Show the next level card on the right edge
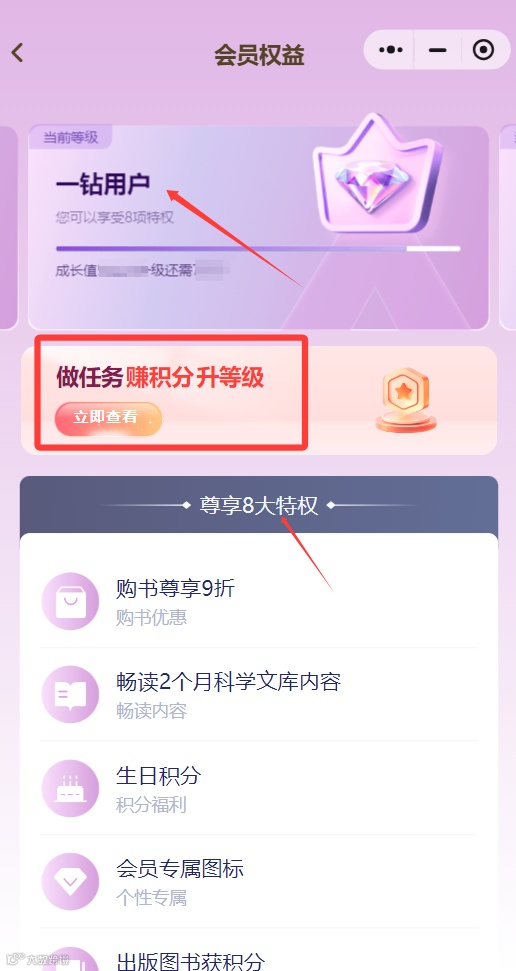This screenshot has height=971, width=516. point(507,227)
